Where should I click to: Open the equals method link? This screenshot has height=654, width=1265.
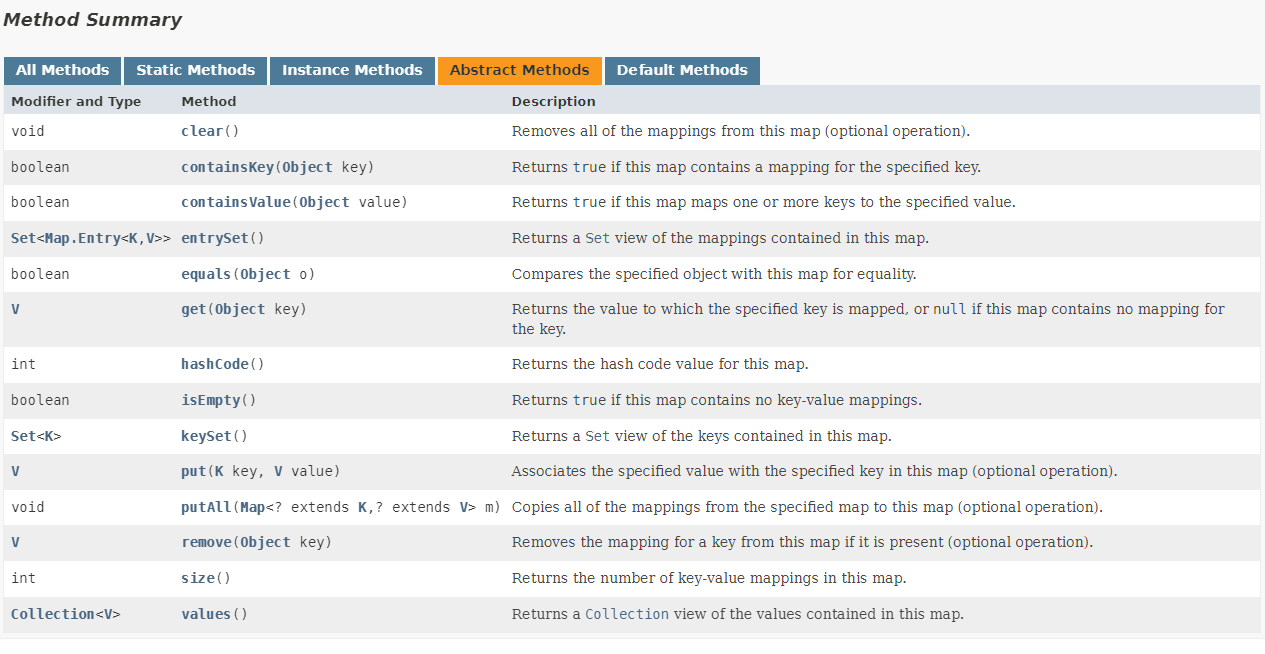206,274
